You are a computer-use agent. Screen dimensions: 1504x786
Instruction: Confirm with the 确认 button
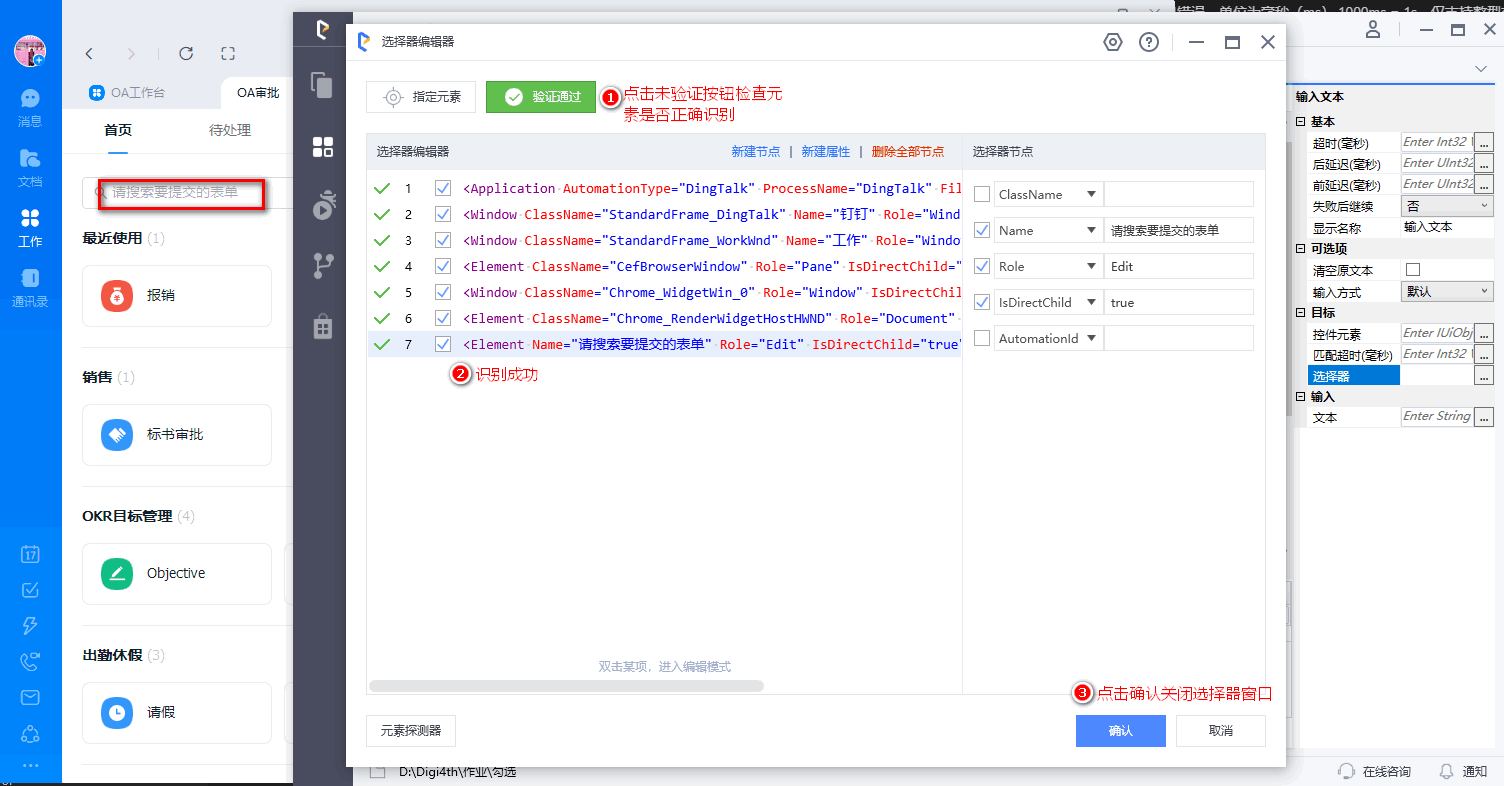(x=1121, y=731)
